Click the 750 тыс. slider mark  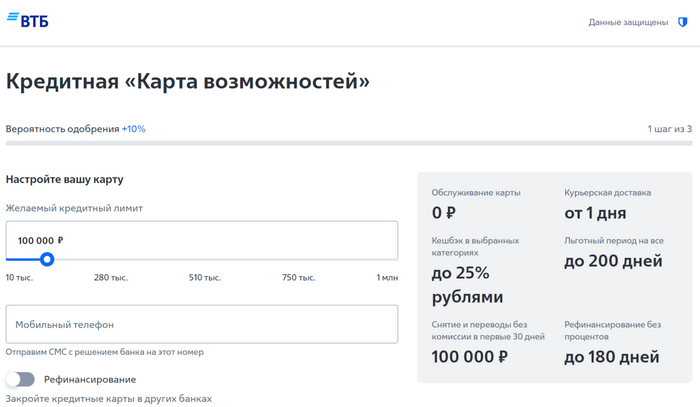298,277
